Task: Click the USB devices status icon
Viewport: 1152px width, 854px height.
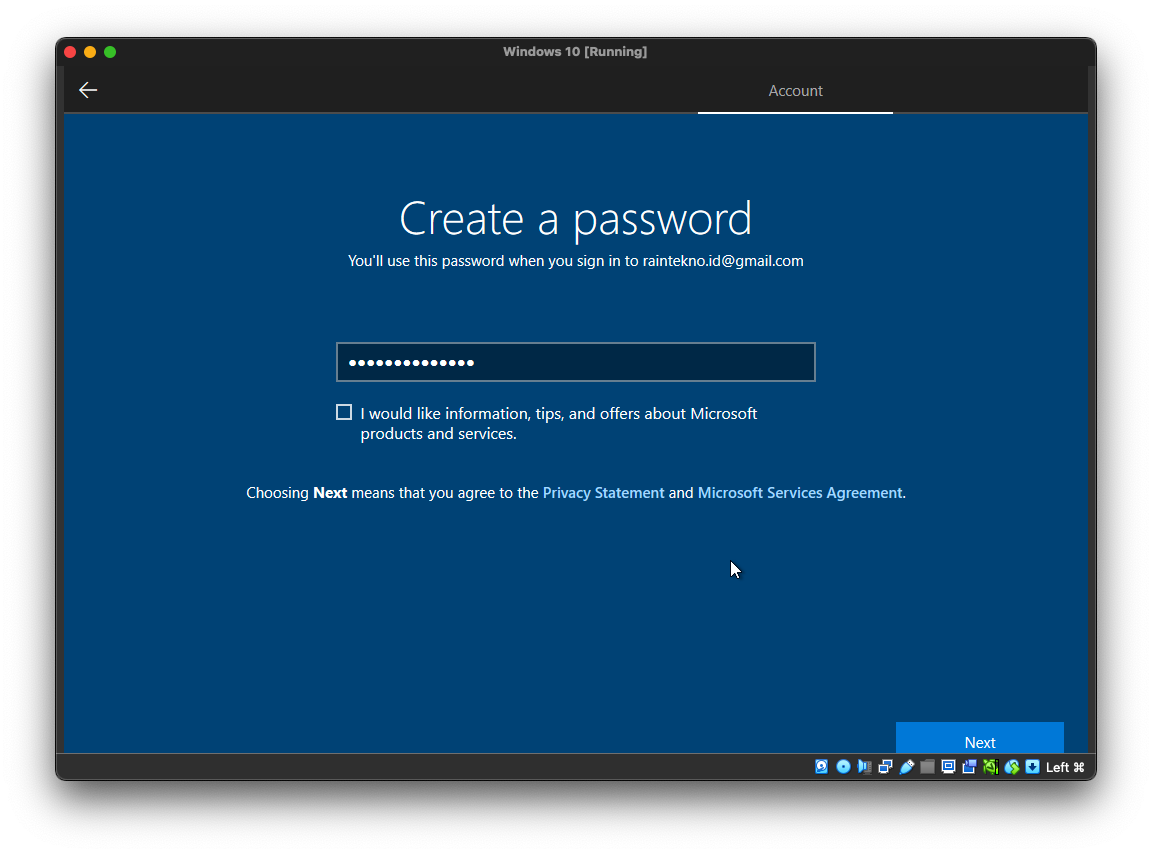Action: click(x=907, y=767)
